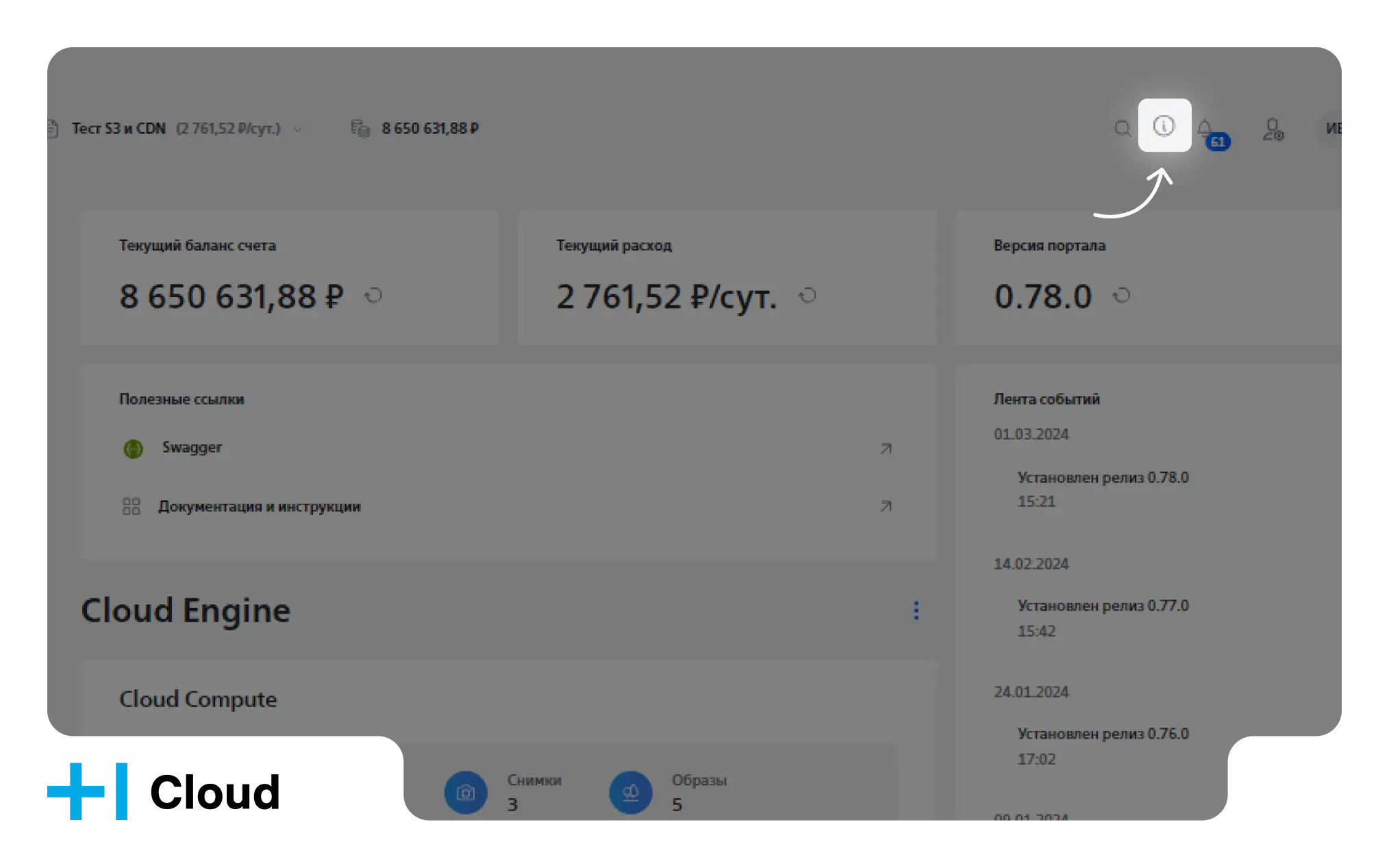Refresh the current account balance
The width and height of the screenshot is (1389, 868).
point(373,296)
